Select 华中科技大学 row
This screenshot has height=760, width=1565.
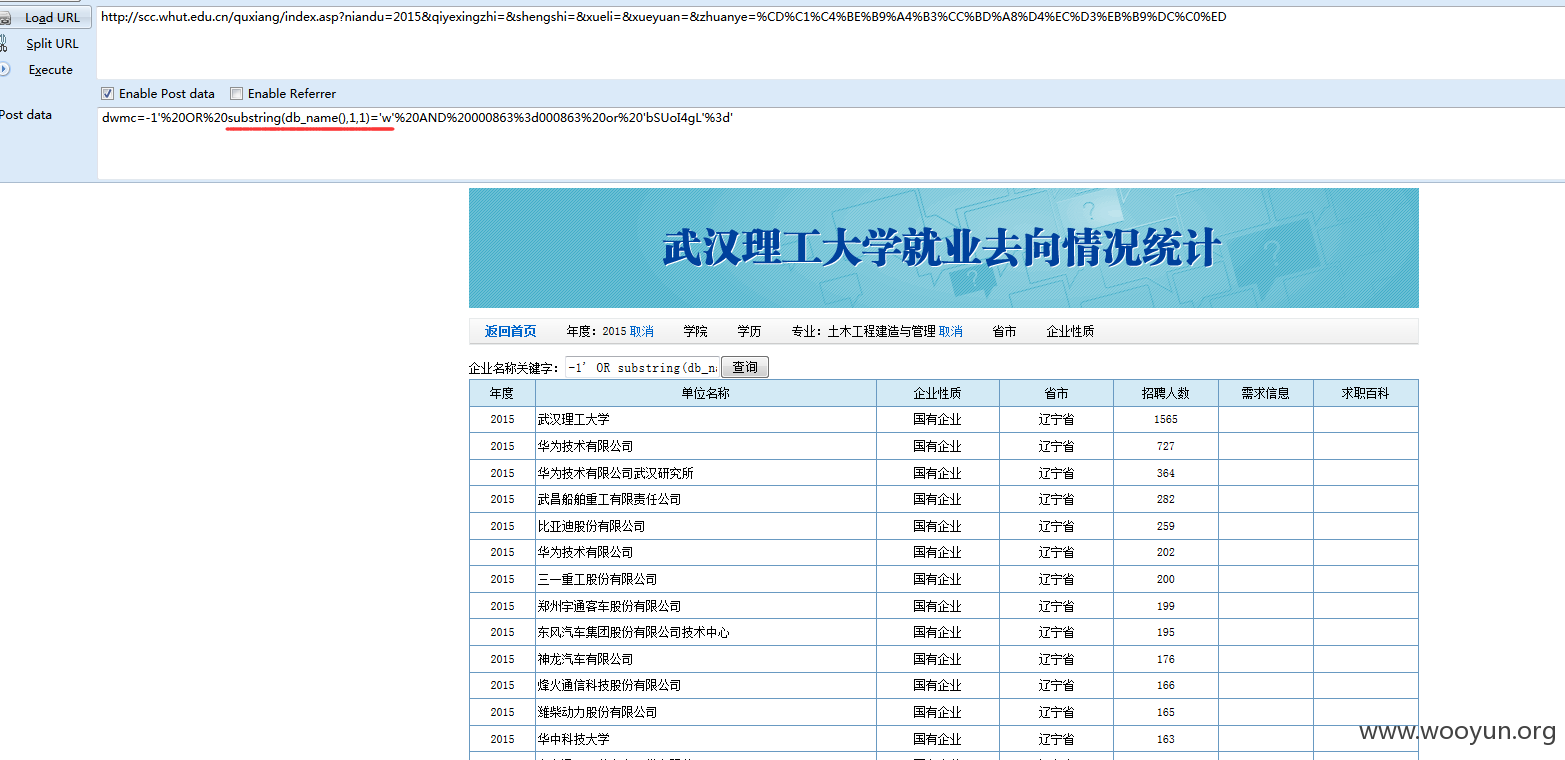(x=943, y=739)
